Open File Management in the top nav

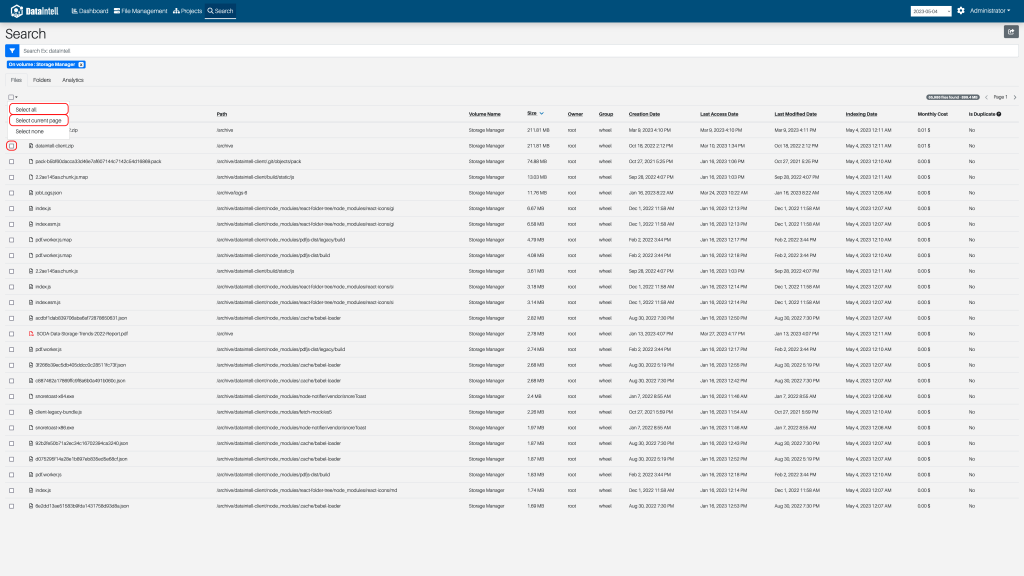[140, 11]
